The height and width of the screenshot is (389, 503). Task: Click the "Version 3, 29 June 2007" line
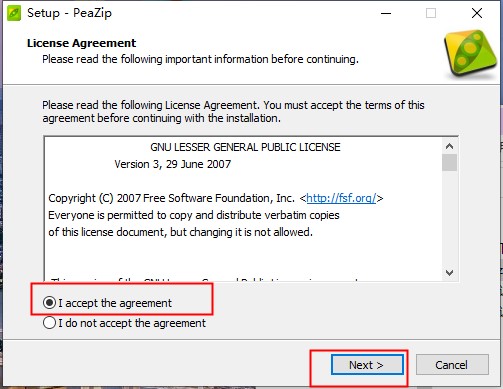(173, 164)
